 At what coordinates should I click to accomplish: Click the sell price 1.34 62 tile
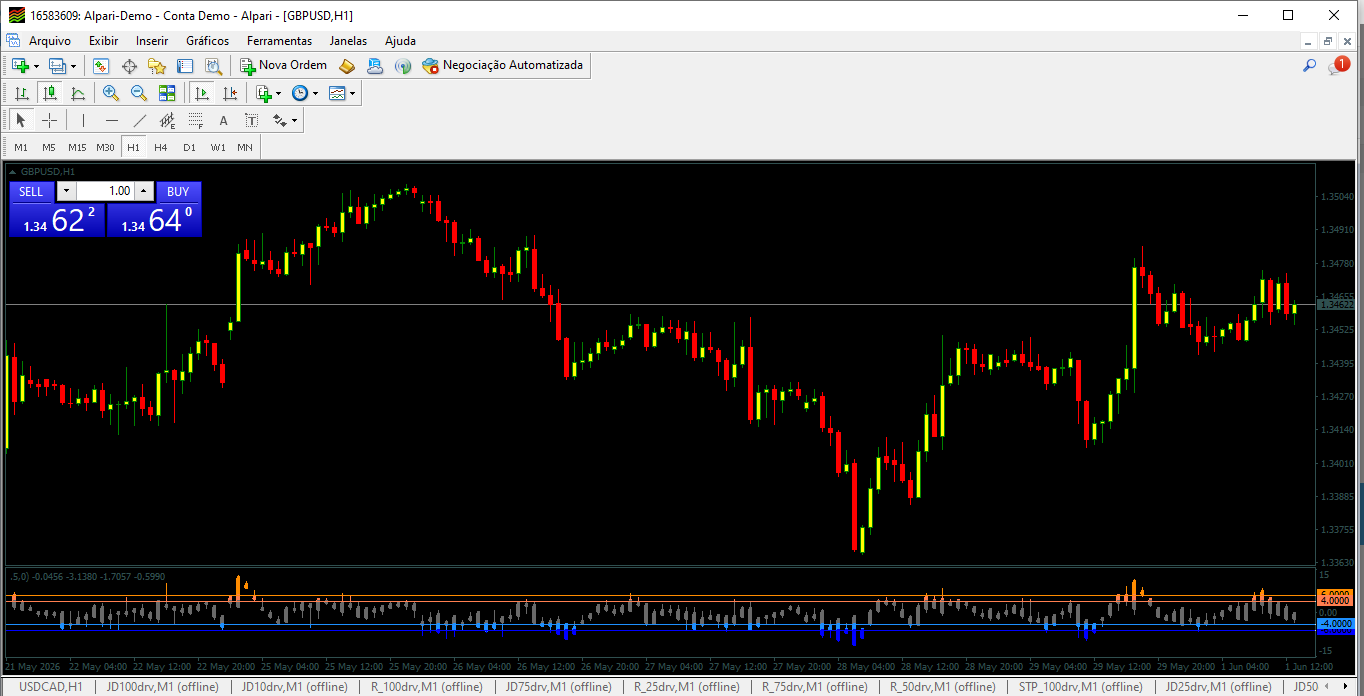57,220
